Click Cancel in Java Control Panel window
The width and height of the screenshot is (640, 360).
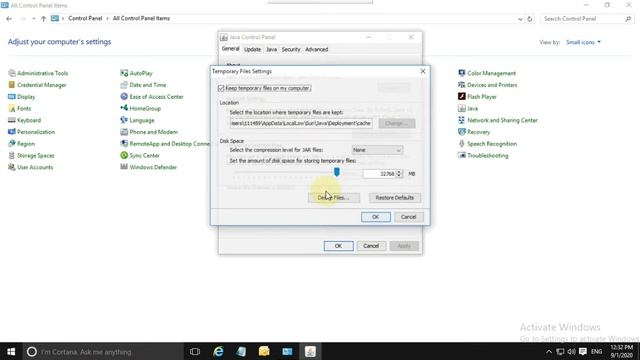click(x=371, y=246)
